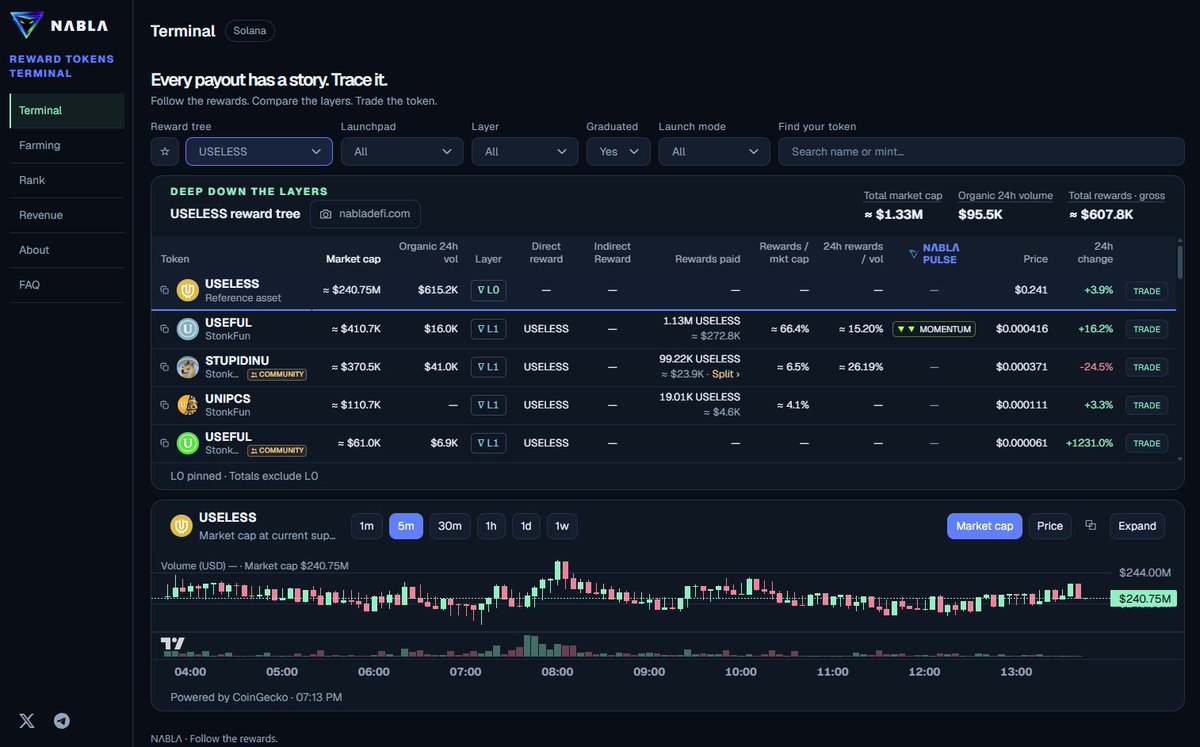Click the $240.75M price marker on chart
Image resolution: width=1200 pixels, height=747 pixels.
pyautogui.click(x=1142, y=599)
